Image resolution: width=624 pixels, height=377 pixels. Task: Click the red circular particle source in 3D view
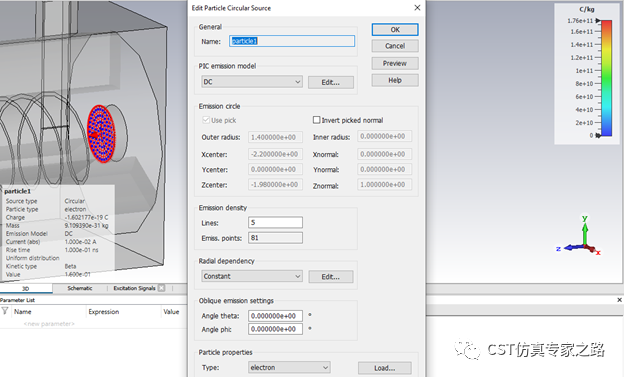coord(101,134)
